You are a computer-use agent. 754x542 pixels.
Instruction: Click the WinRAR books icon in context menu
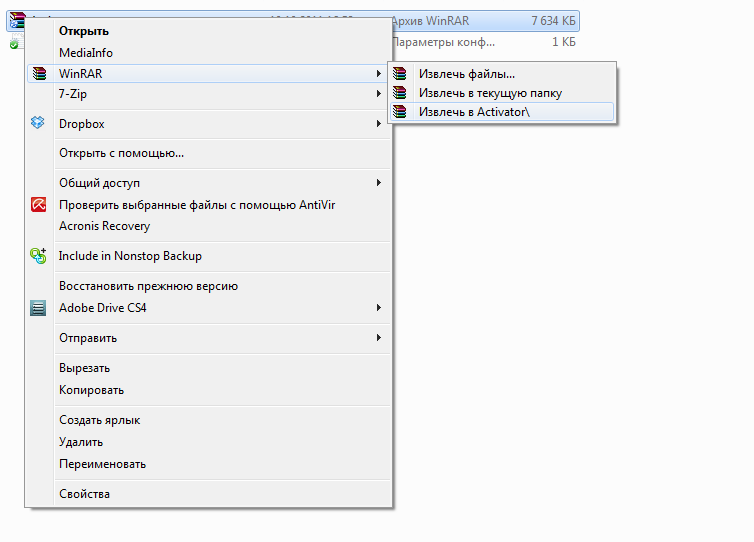(x=39, y=74)
